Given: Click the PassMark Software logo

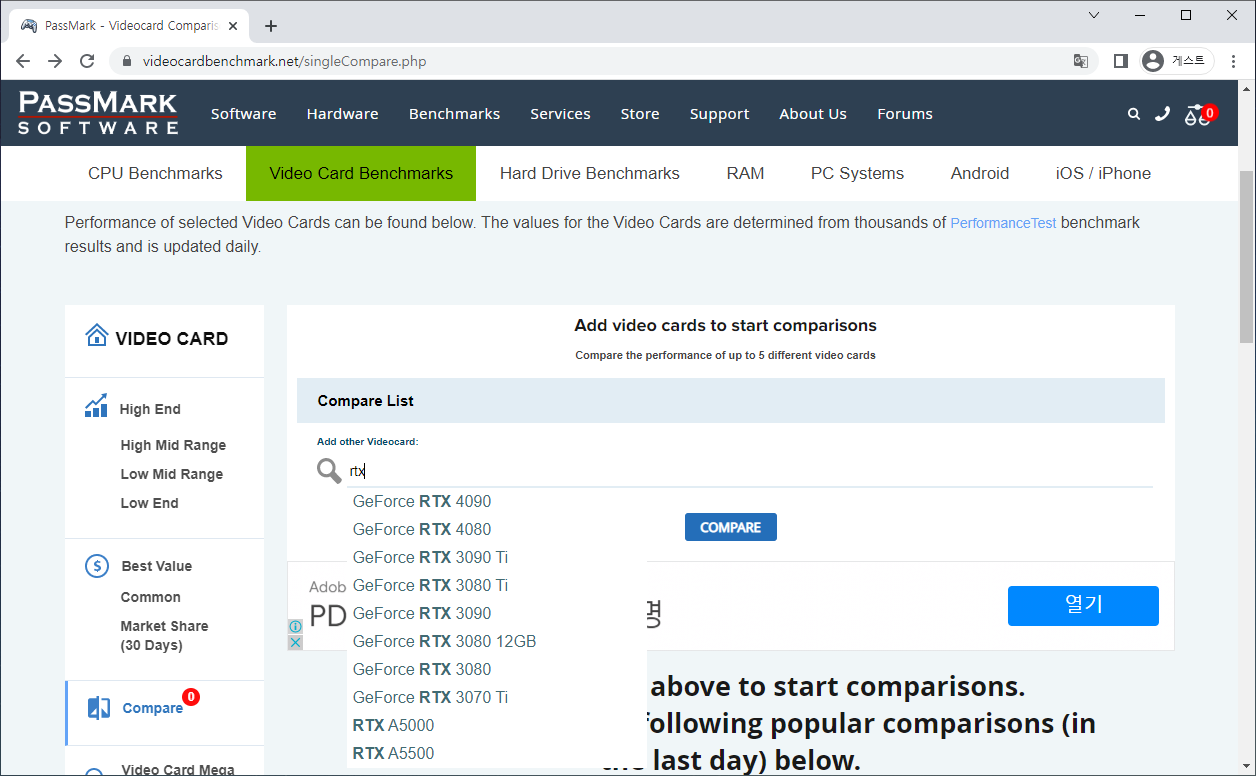Looking at the screenshot, I should pos(98,113).
